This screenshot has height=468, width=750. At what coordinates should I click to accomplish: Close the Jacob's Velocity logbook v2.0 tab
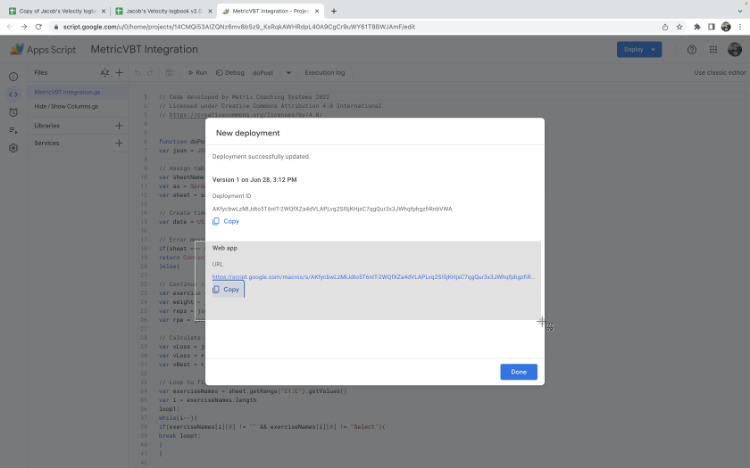[210, 11]
